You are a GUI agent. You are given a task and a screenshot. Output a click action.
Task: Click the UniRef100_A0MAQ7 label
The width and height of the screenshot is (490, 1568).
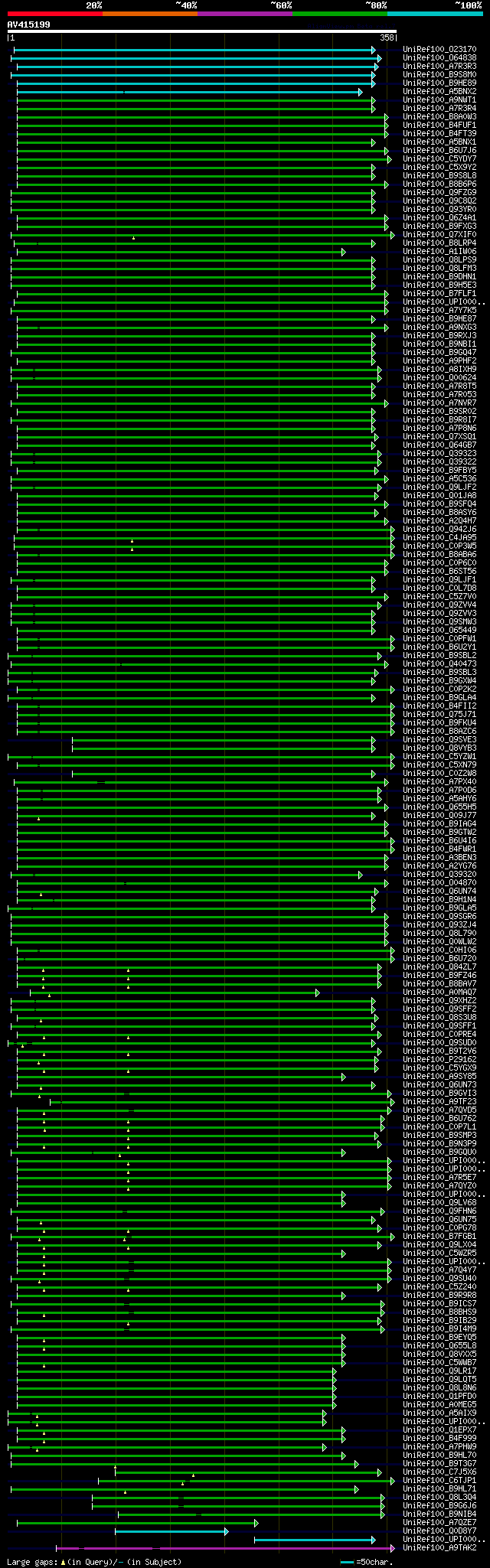point(439,993)
